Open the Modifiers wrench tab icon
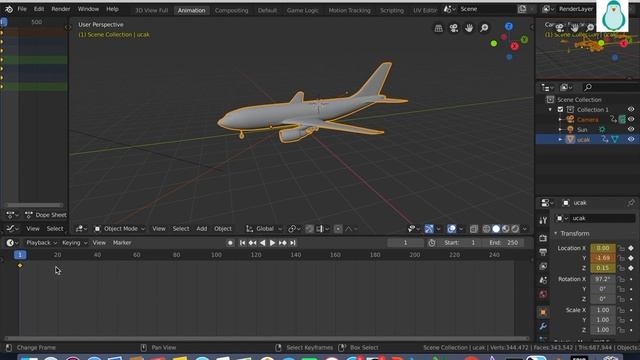Image resolution: width=640 pixels, height=360 pixels. click(543, 326)
